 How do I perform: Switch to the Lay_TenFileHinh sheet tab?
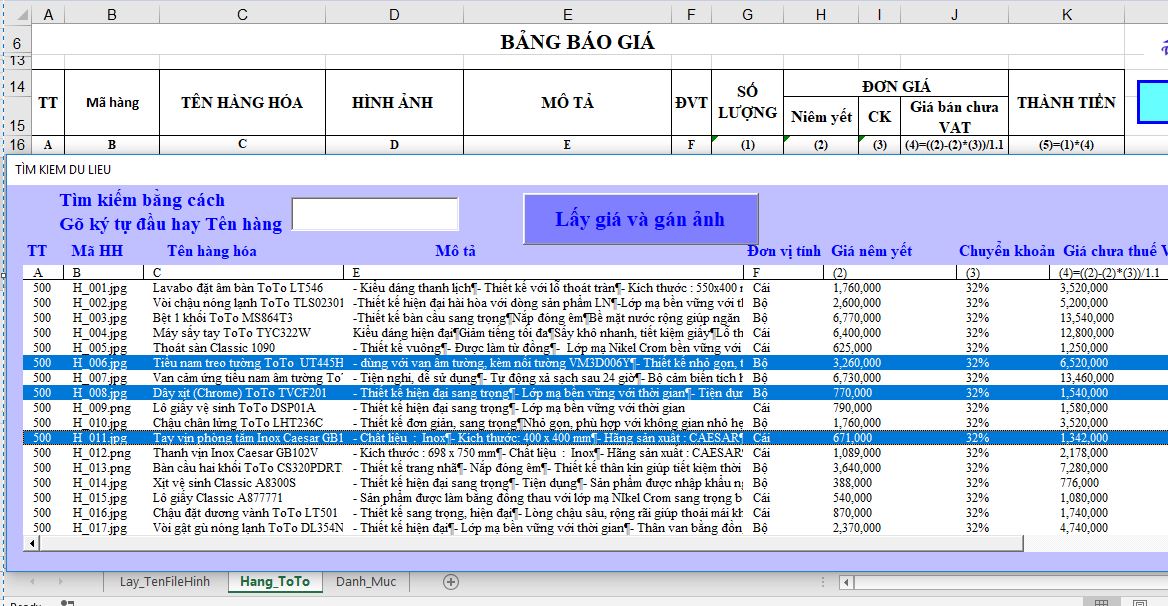165,581
